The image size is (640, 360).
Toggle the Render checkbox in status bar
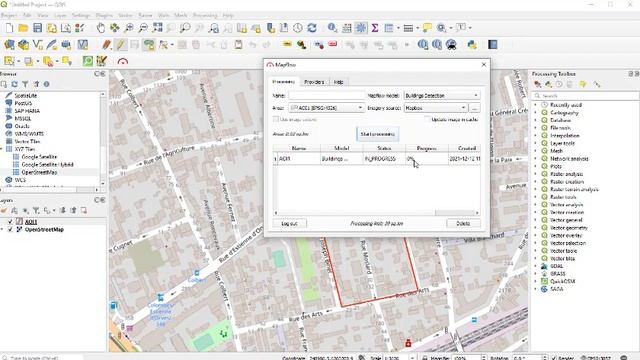pyautogui.click(x=554, y=358)
